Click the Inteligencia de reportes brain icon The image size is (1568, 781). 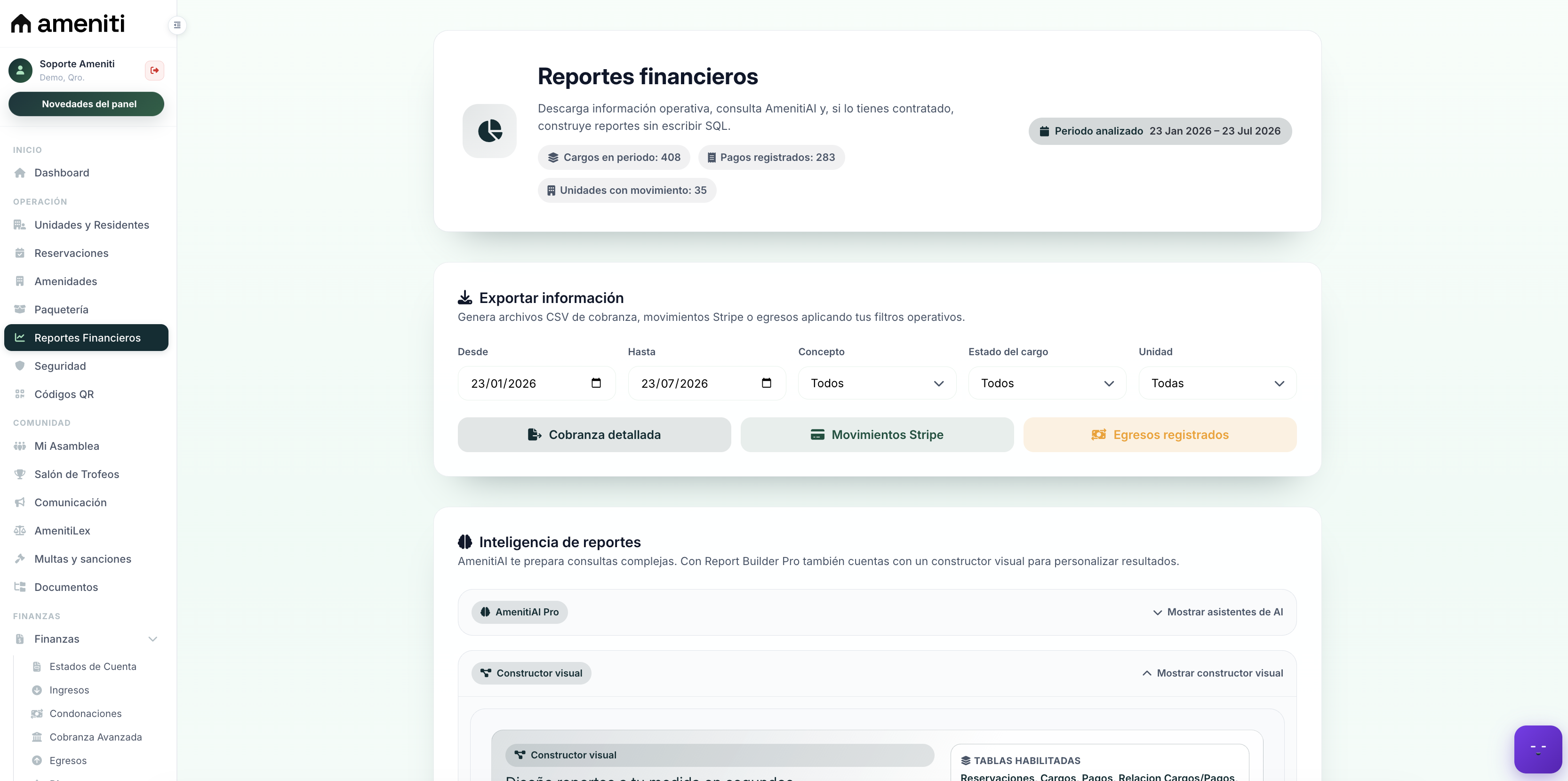pyautogui.click(x=465, y=542)
